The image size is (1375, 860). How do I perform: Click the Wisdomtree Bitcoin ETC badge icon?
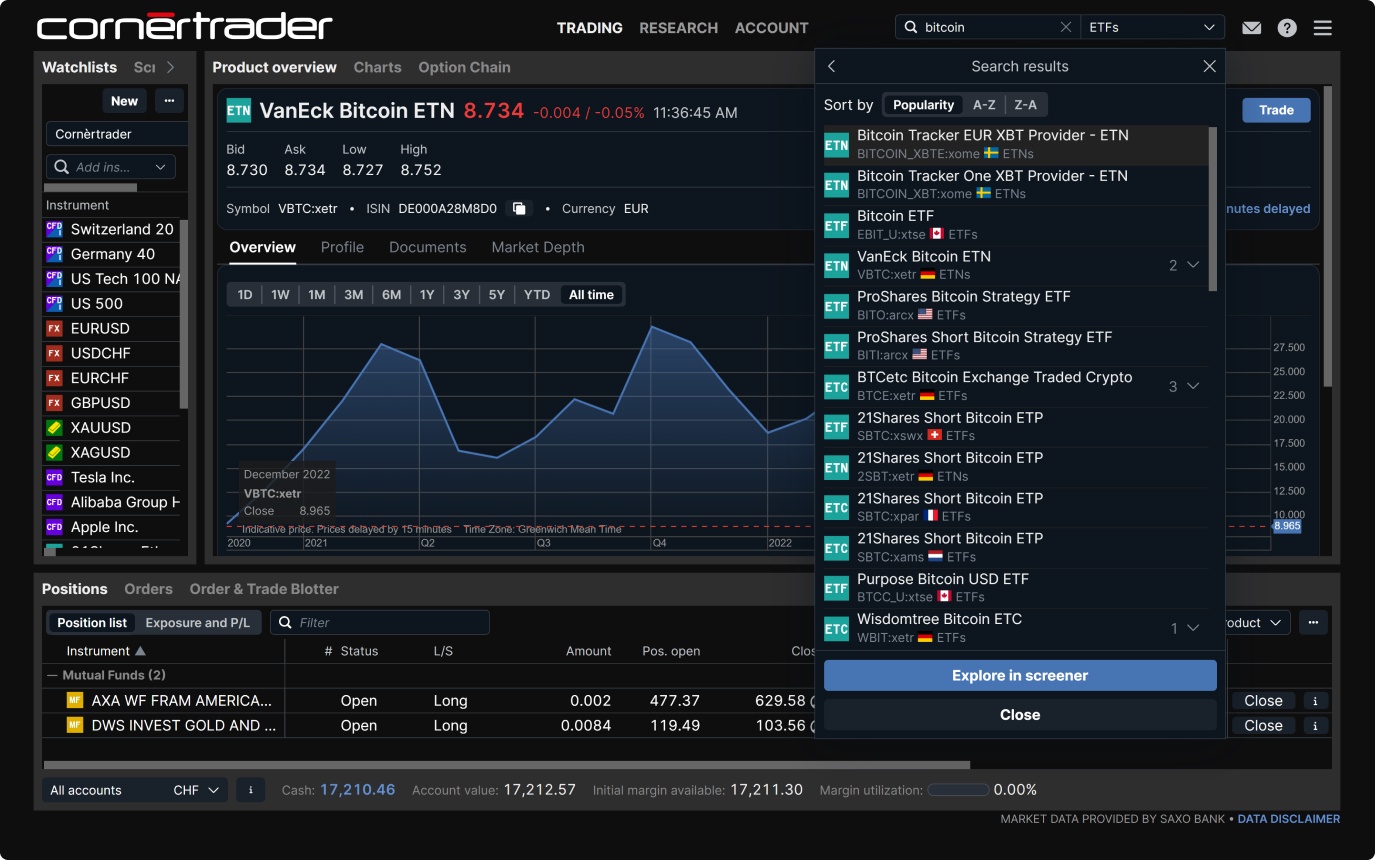[x=836, y=628]
